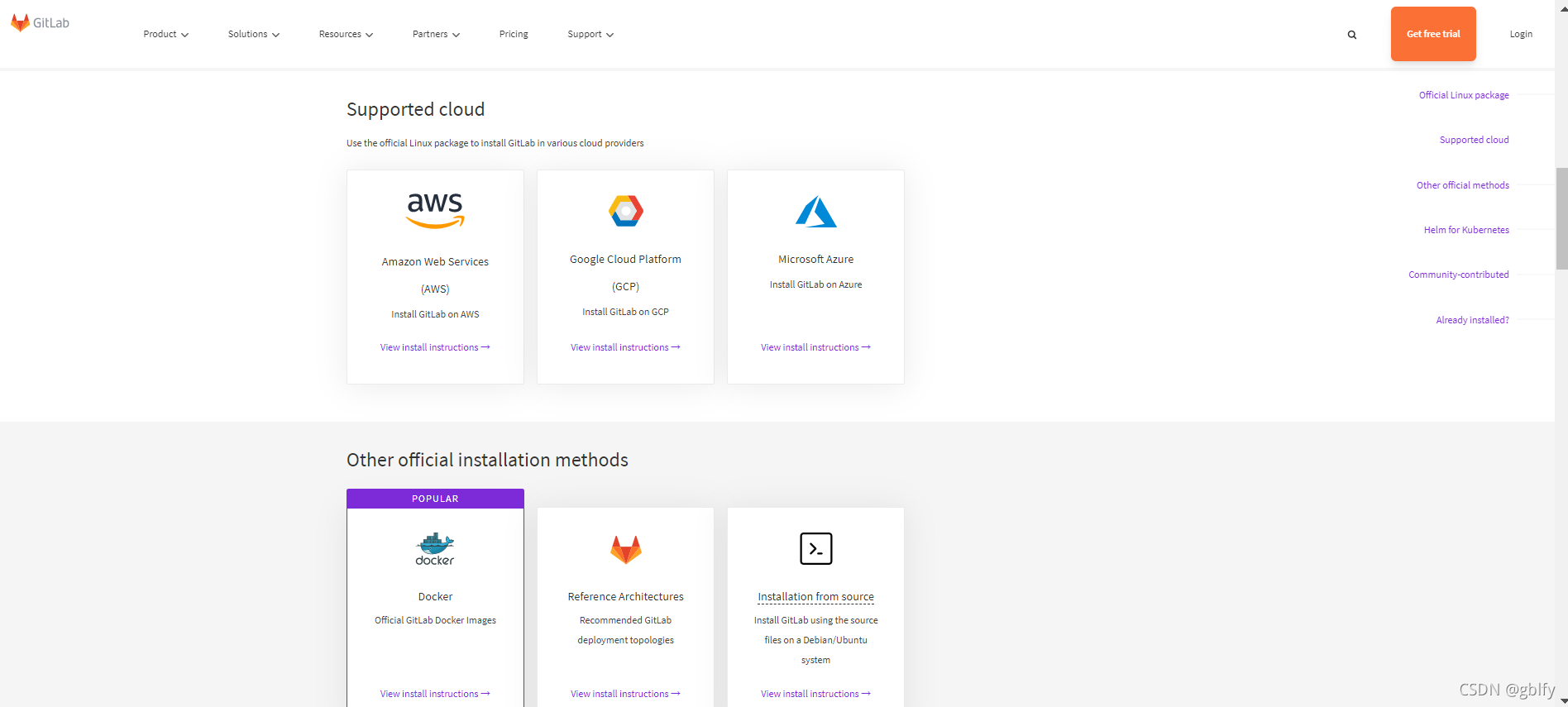Click the Google Cloud Platform card title
Image resolution: width=1568 pixels, height=707 pixels.
(625, 273)
